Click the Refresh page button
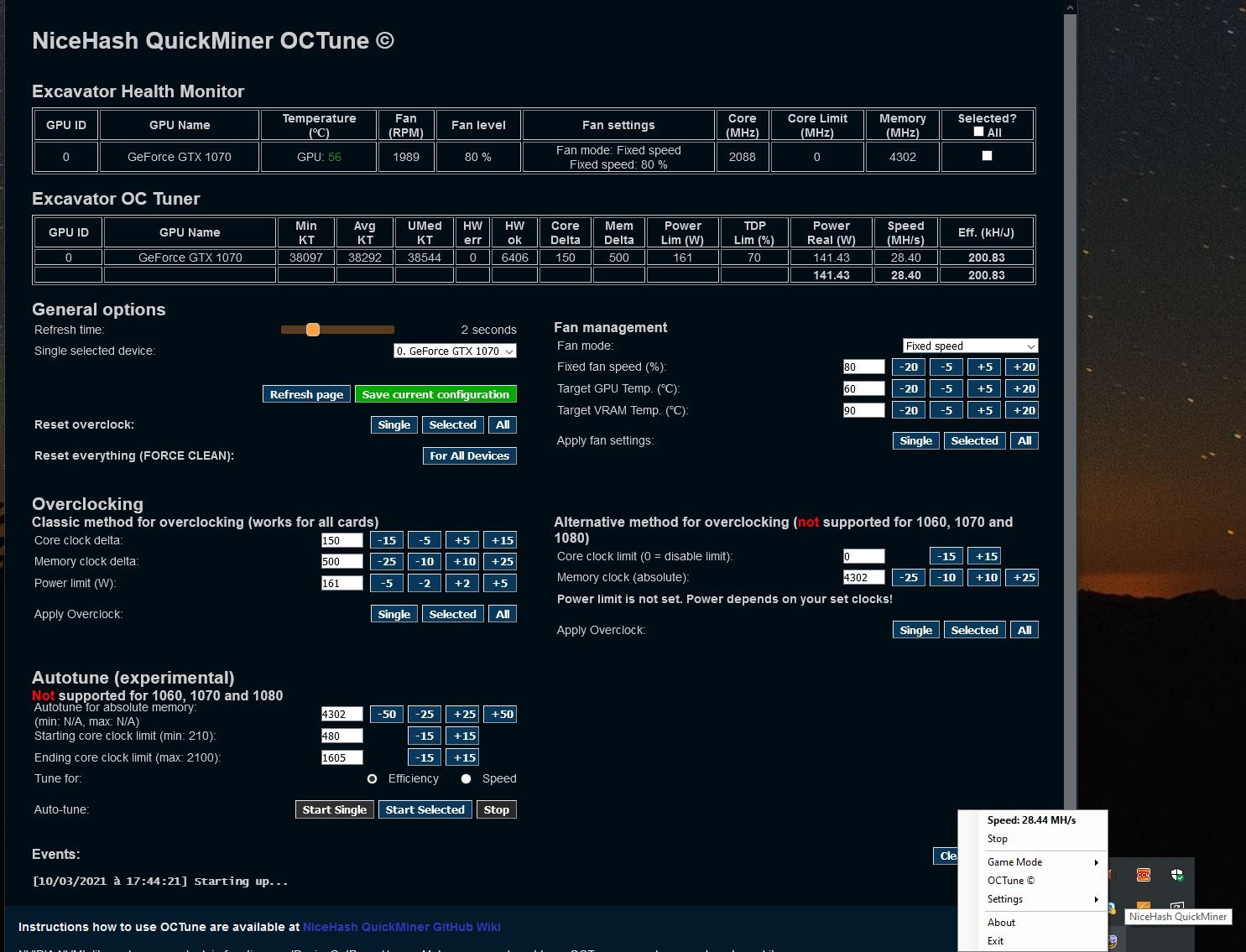This screenshot has width=1246, height=952. (306, 394)
